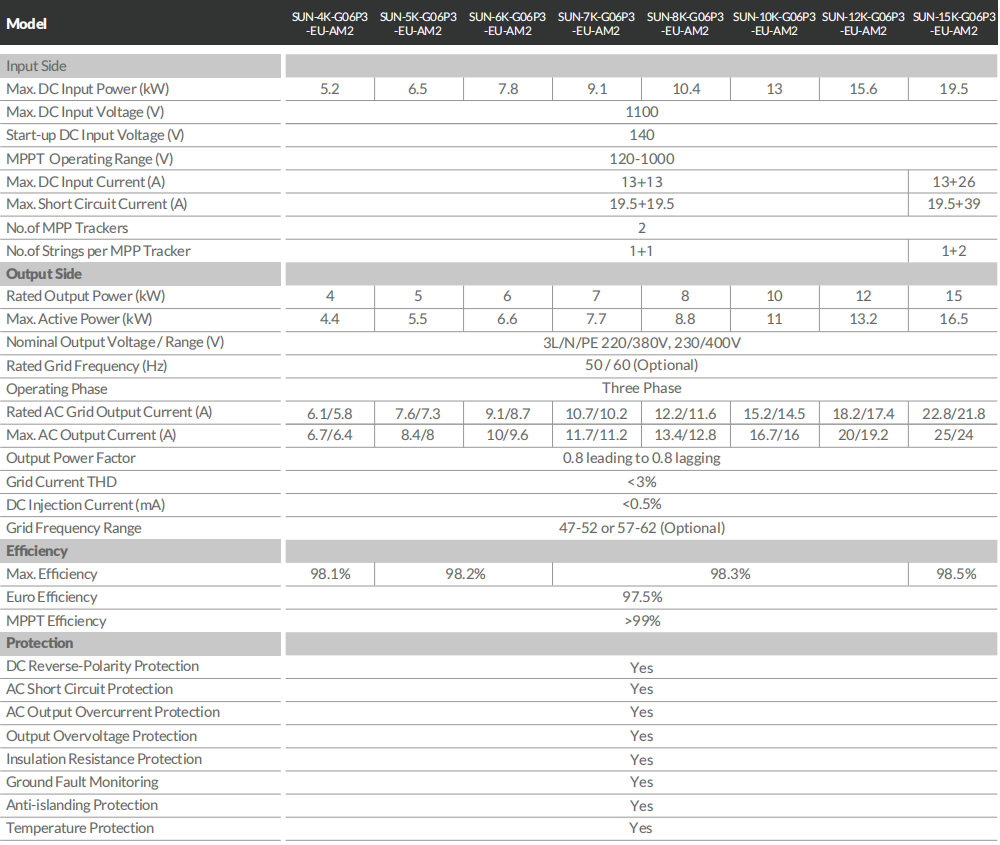Image resolution: width=1000 pixels, height=845 pixels.
Task: Click the "15.2/14.5" rated AC current value
Action: click(x=774, y=413)
